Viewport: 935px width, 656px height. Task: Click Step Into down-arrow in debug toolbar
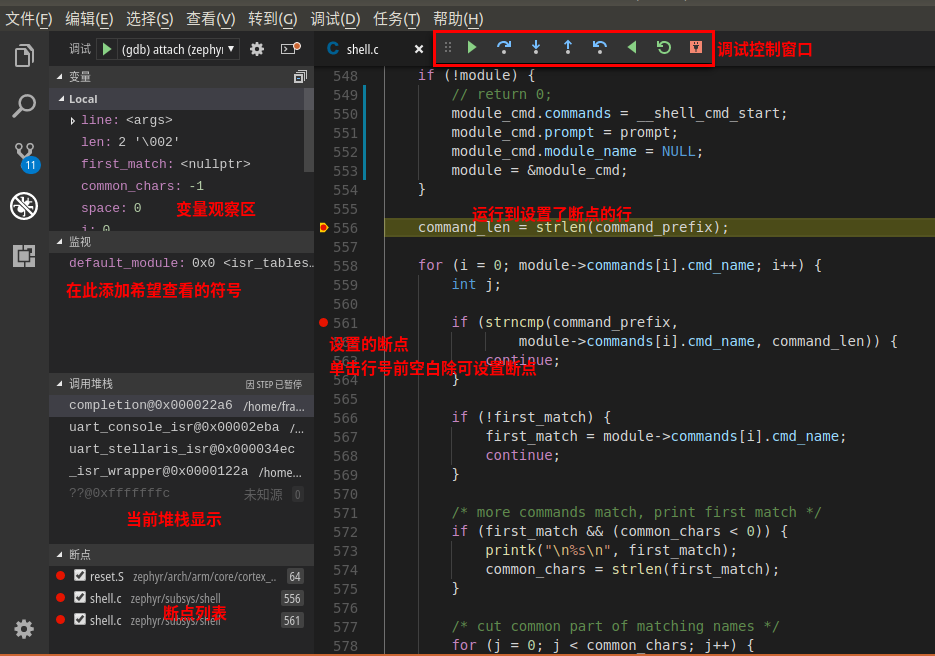click(536, 47)
